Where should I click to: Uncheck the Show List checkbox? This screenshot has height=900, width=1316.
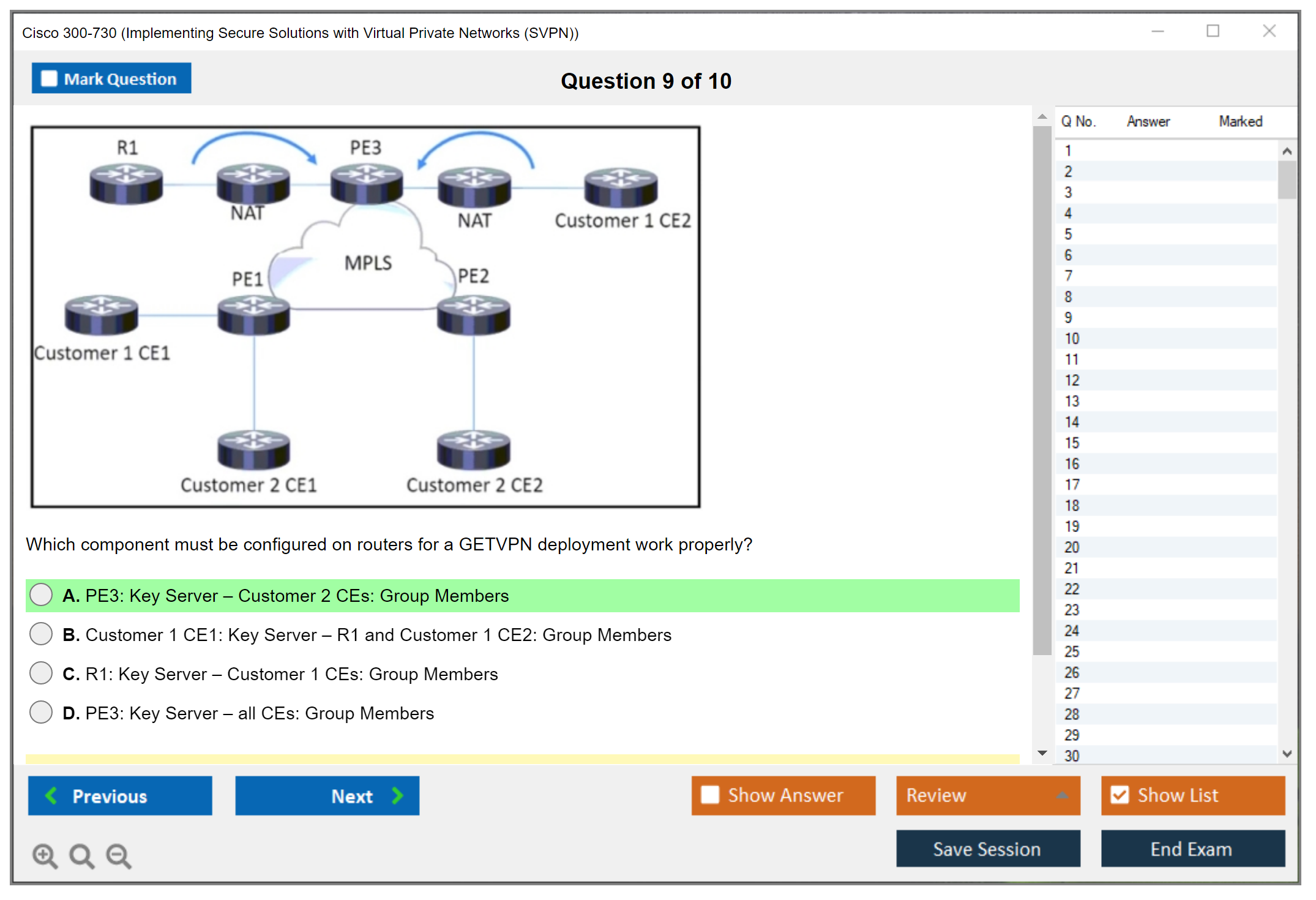tap(1120, 795)
